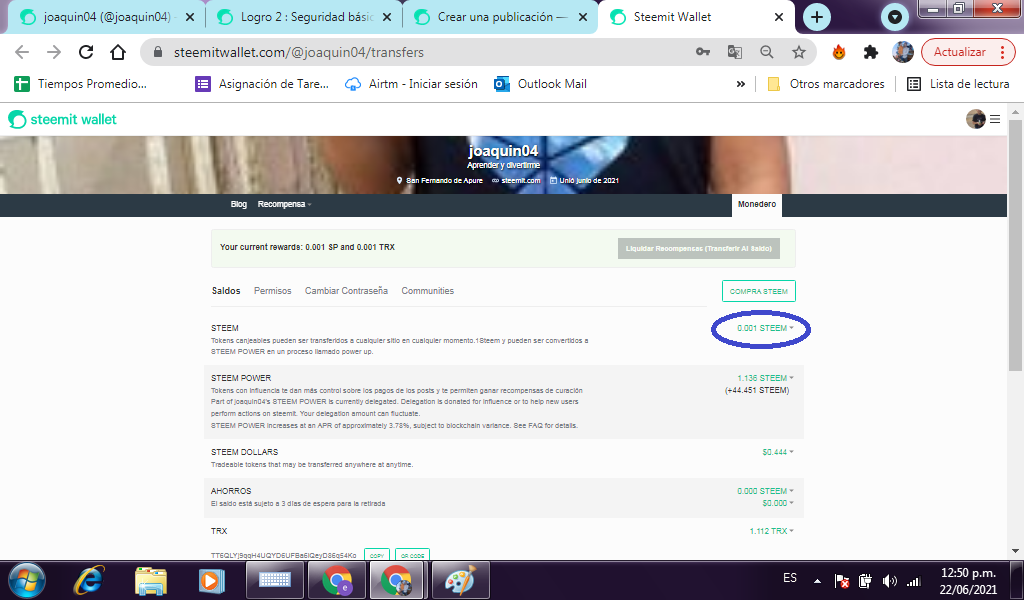Copy TRX address with COPY button
The height and width of the screenshot is (600, 1024).
click(377, 555)
